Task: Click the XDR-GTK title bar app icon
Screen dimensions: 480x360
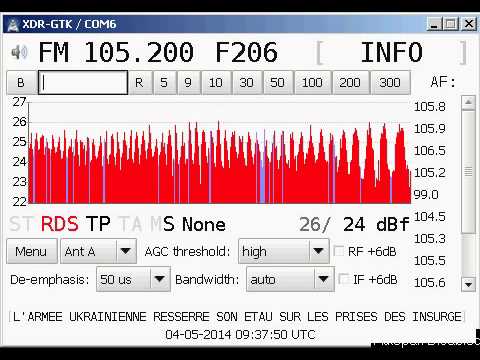Action: point(13,24)
